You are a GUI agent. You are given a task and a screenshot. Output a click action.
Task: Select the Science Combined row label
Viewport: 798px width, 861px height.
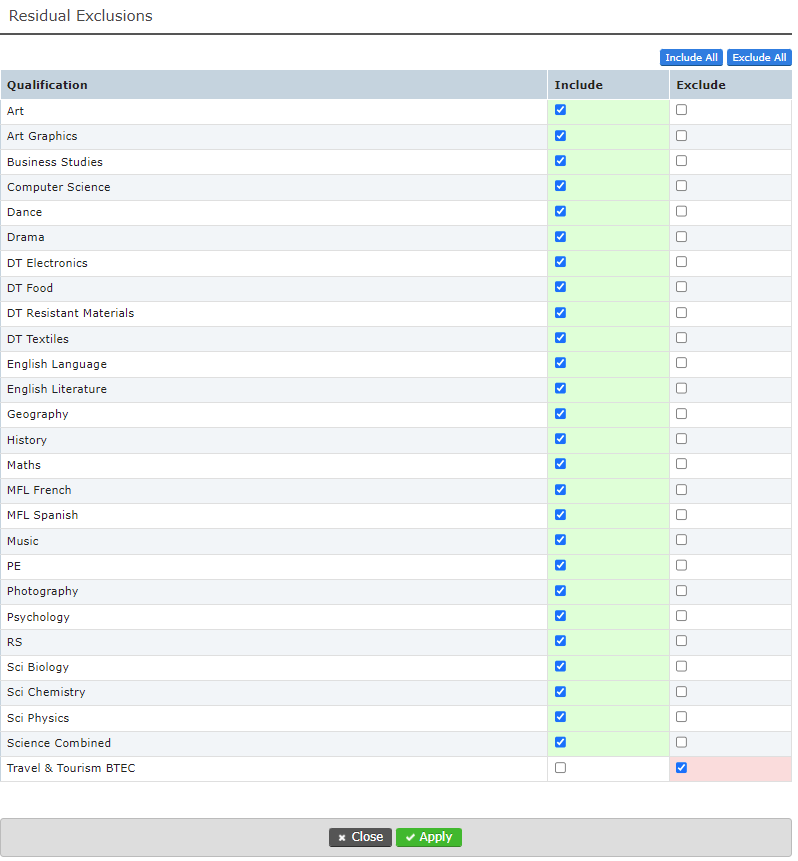(59, 743)
